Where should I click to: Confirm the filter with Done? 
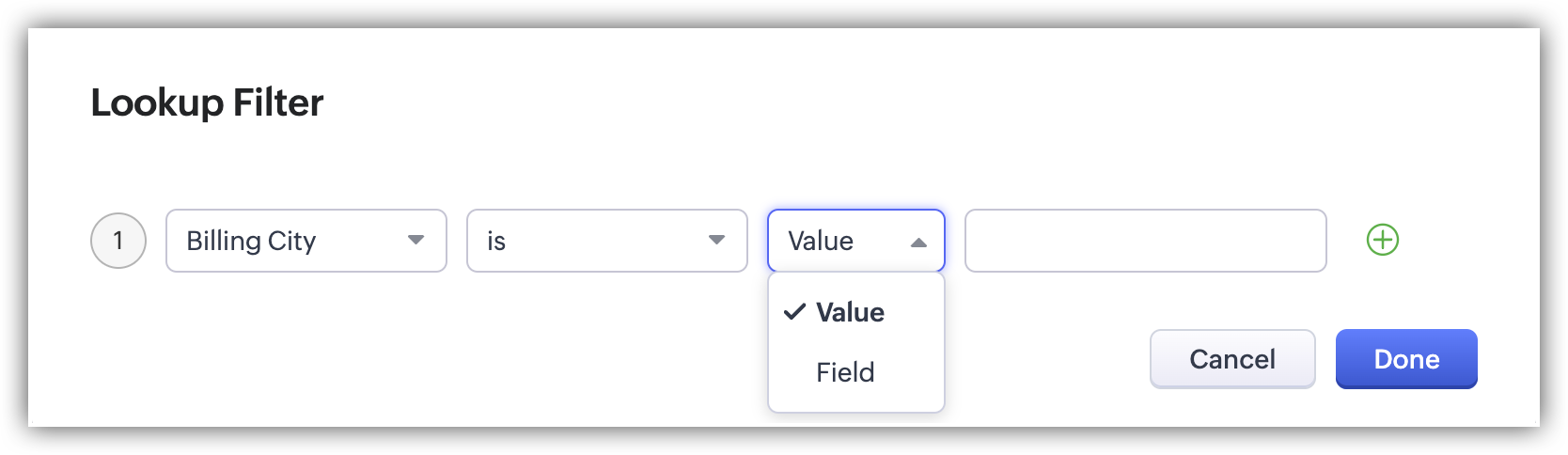click(1405, 359)
